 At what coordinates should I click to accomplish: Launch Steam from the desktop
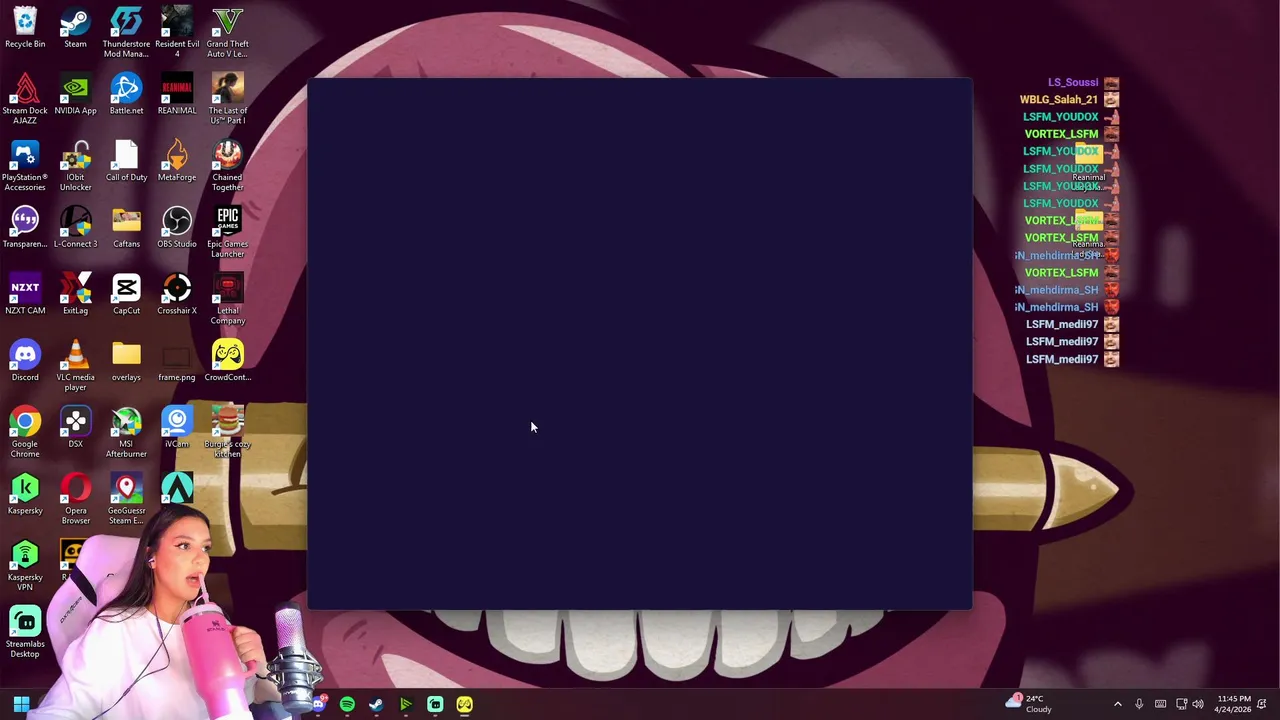pyautogui.click(x=75, y=28)
